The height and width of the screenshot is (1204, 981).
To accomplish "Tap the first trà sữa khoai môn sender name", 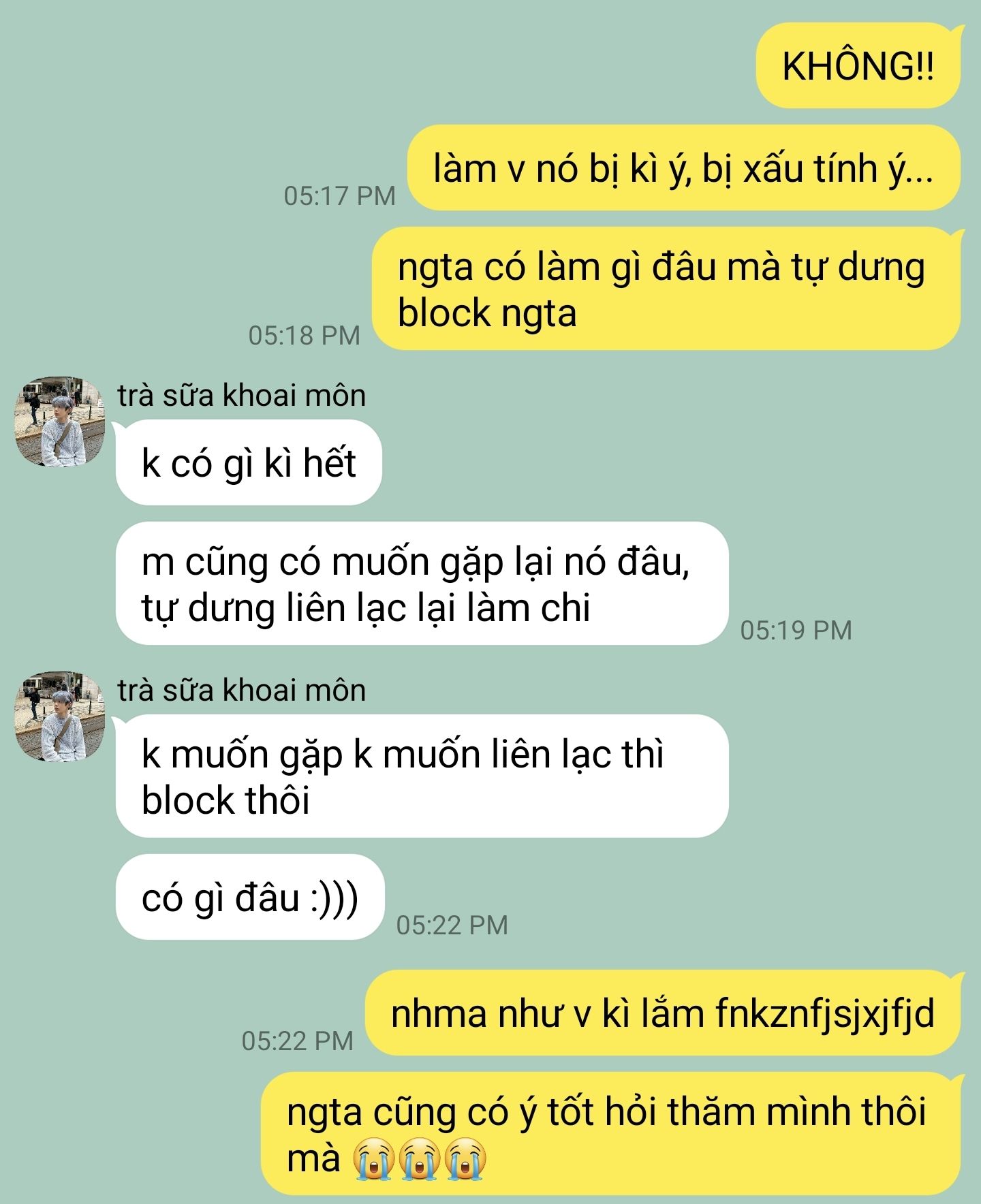I will tap(241, 396).
